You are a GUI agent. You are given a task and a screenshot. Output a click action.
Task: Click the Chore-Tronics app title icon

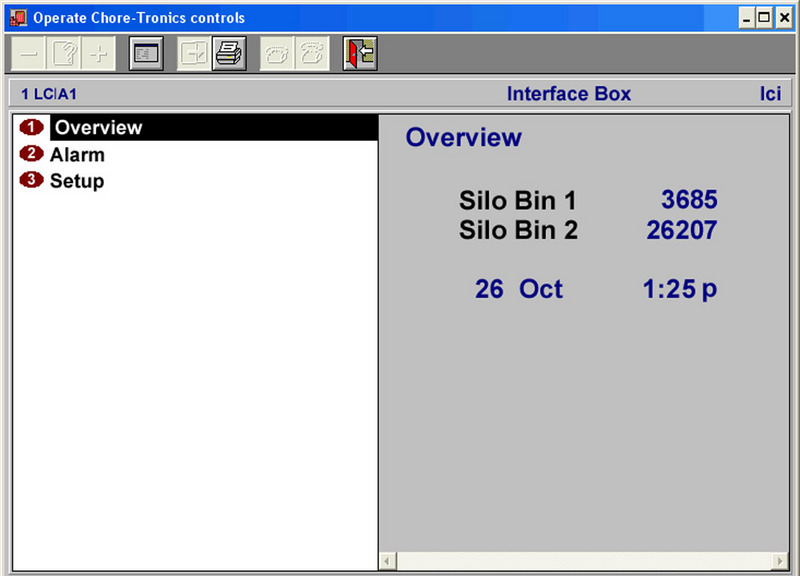tap(18, 18)
